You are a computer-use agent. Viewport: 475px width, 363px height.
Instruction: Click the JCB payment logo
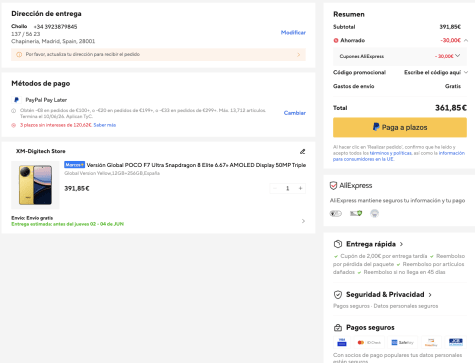[x=456, y=342]
